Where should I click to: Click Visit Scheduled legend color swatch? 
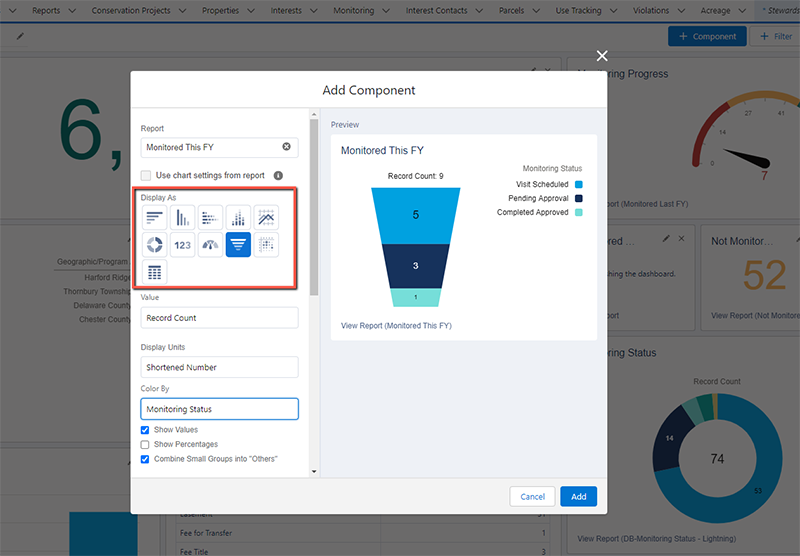(x=579, y=185)
